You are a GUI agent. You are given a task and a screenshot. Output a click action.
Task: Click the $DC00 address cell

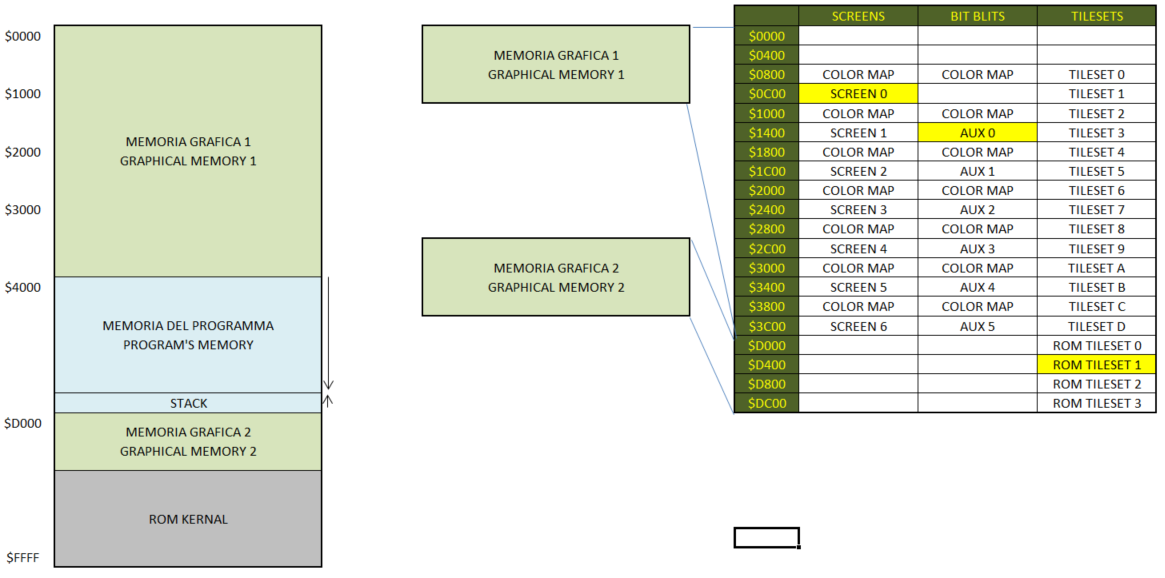766,404
